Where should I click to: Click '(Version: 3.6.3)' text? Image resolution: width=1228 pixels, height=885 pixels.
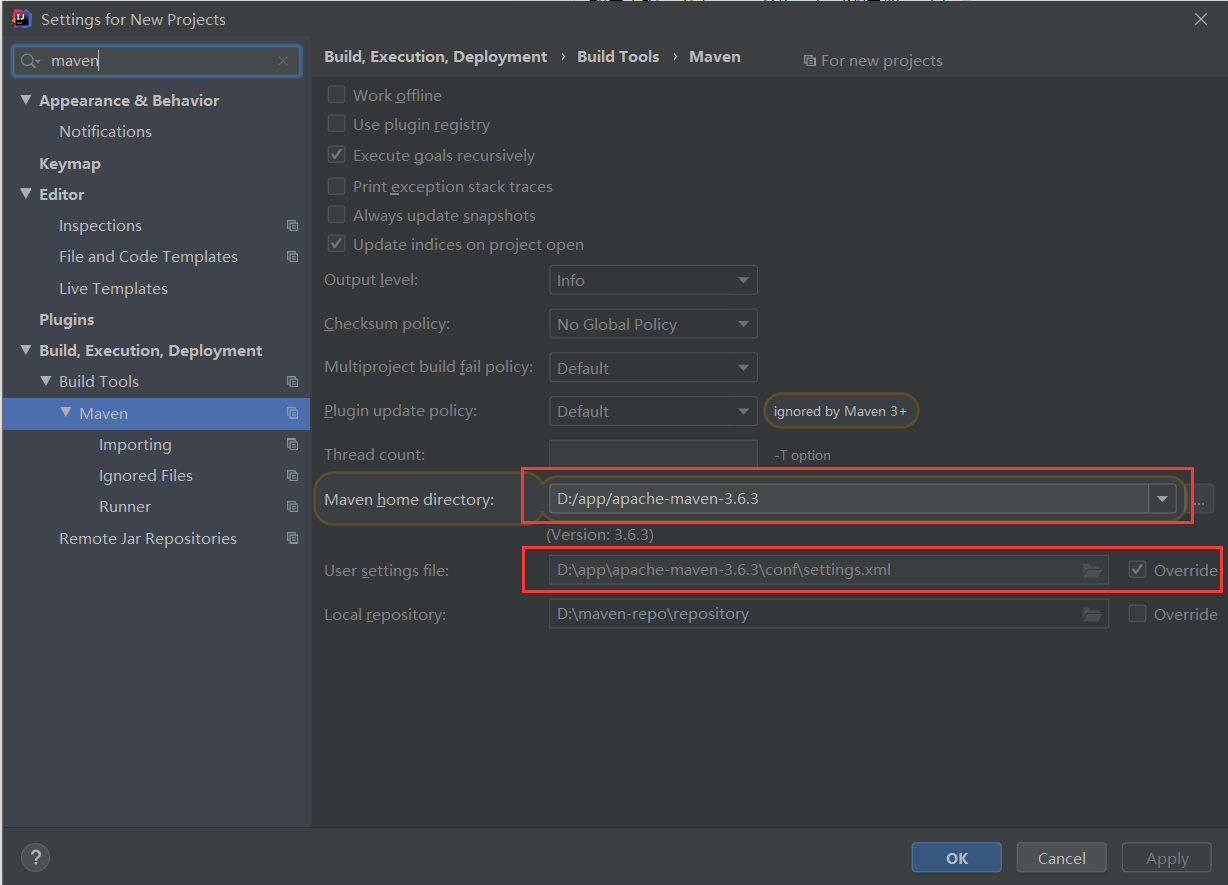(x=600, y=535)
